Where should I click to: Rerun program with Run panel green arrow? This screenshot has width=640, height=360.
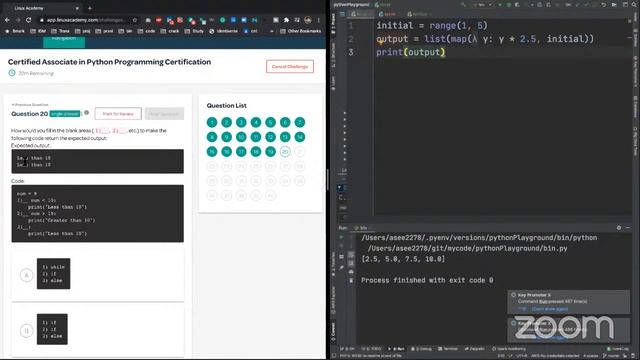coord(342,237)
